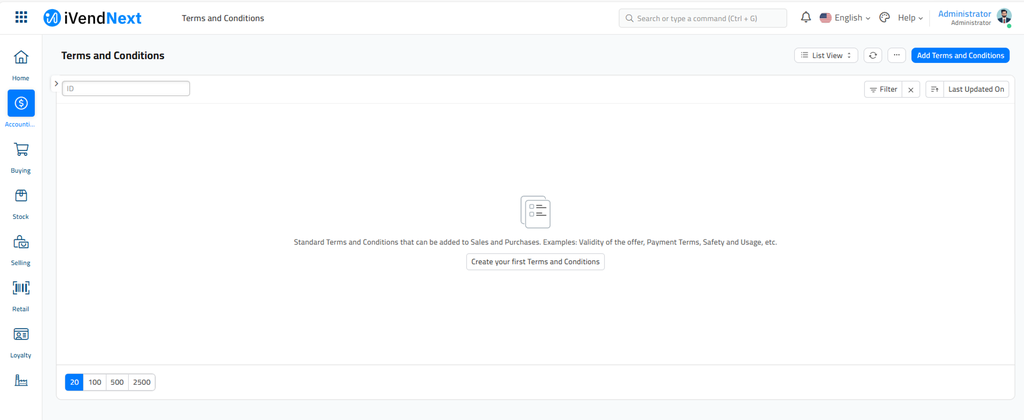This screenshot has width=1024, height=420.
Task: Open the three-dot more menu
Action: pos(897,56)
